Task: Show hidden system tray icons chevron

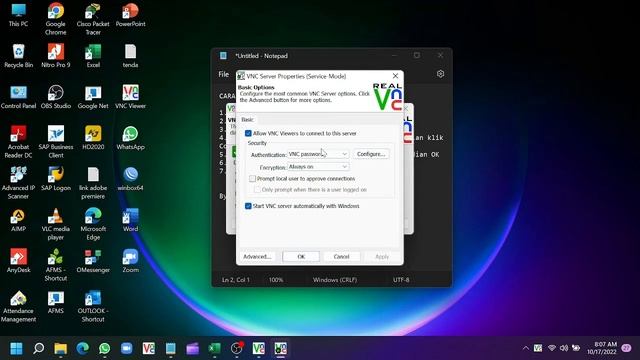Action: pos(525,348)
